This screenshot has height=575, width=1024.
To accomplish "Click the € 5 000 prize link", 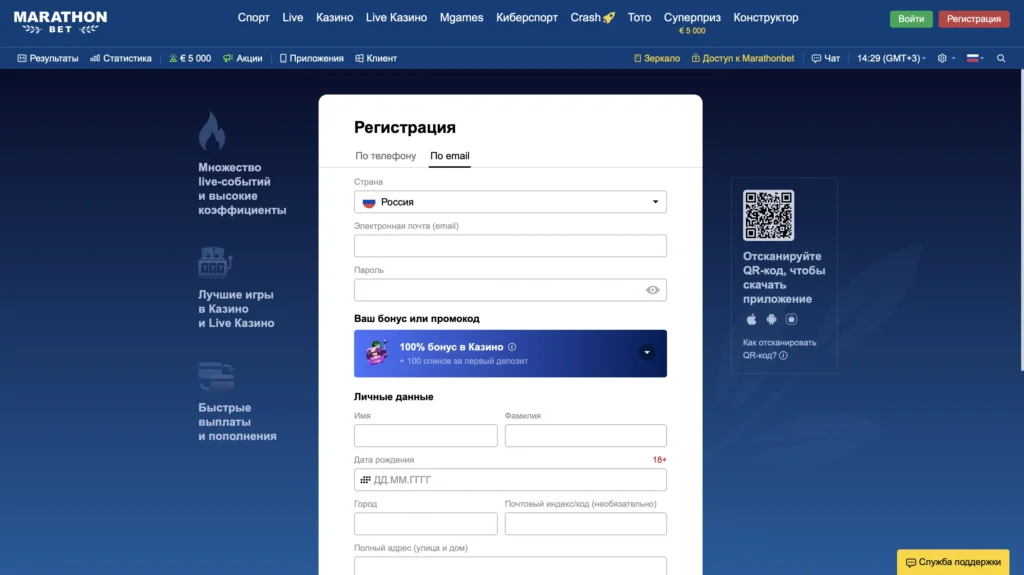I will pos(190,58).
